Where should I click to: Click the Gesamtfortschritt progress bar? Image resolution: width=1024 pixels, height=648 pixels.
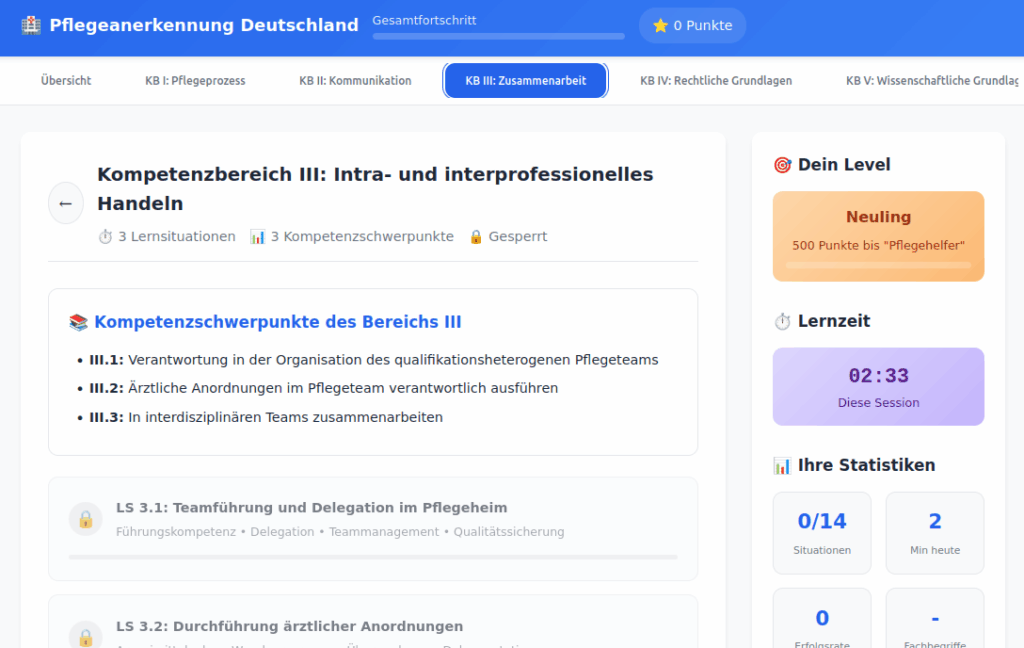(498, 36)
